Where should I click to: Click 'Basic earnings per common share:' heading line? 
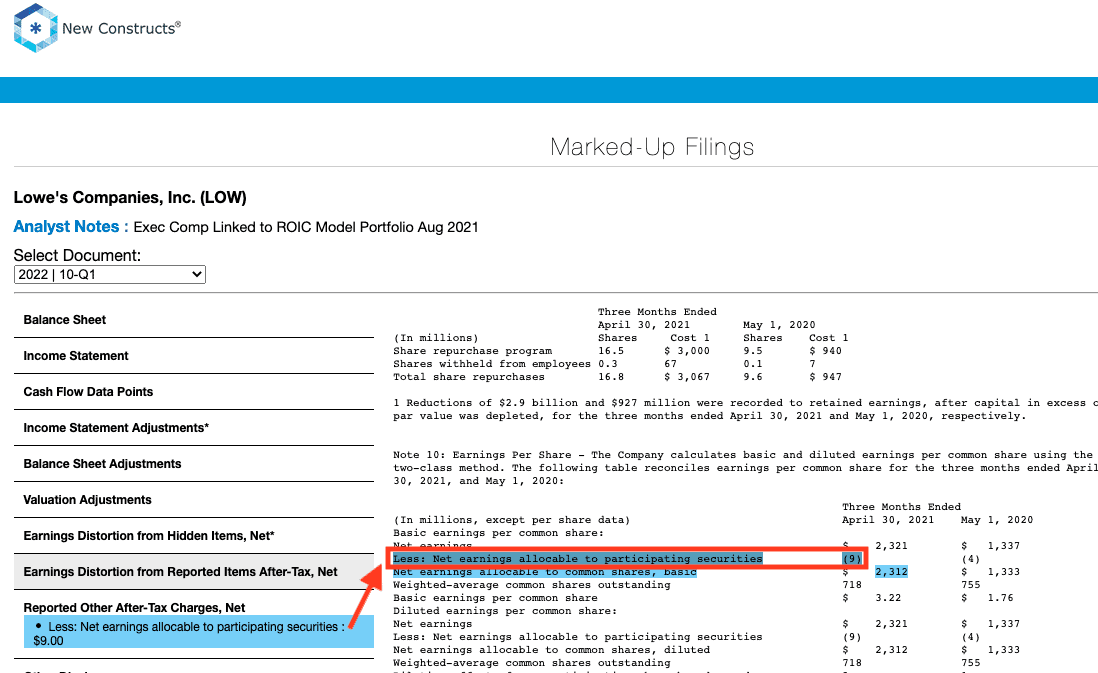click(499, 533)
